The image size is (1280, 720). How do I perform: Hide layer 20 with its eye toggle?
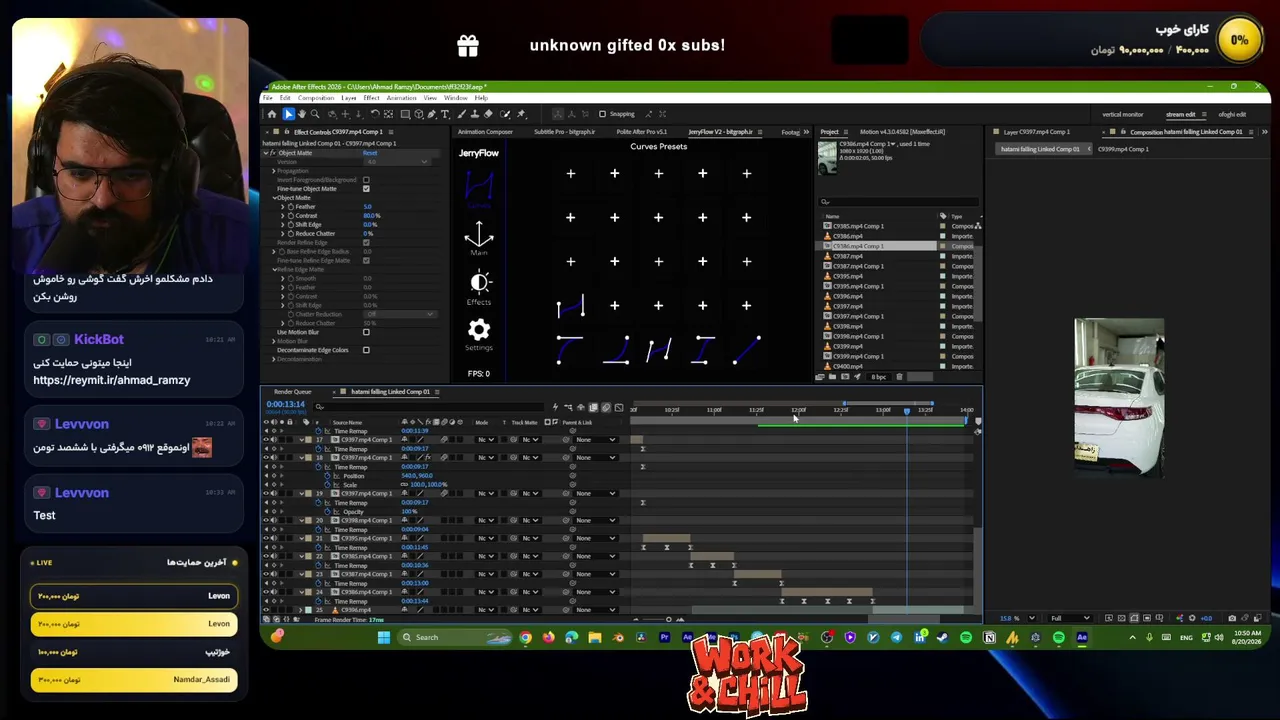[266, 520]
